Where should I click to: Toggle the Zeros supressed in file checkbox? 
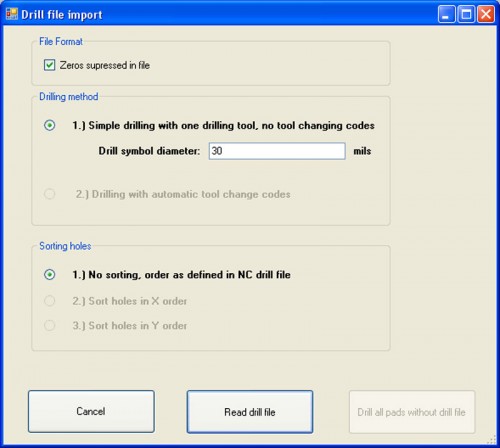click(49, 65)
